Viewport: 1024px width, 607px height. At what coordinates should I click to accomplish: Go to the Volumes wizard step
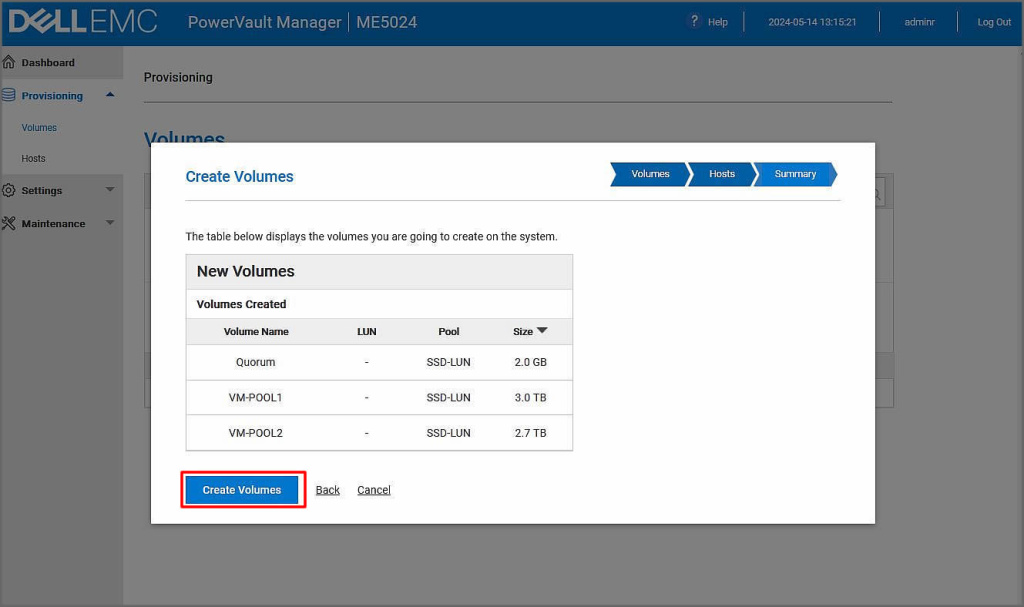click(649, 174)
